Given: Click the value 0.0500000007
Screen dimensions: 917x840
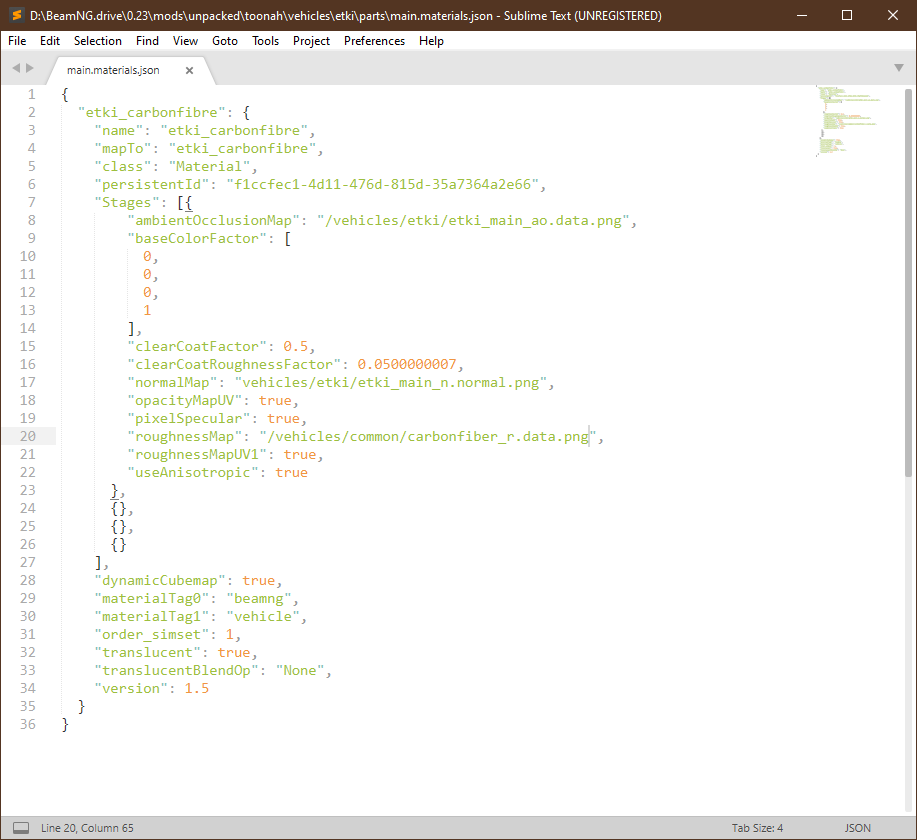Looking at the screenshot, I should click(x=406, y=364).
